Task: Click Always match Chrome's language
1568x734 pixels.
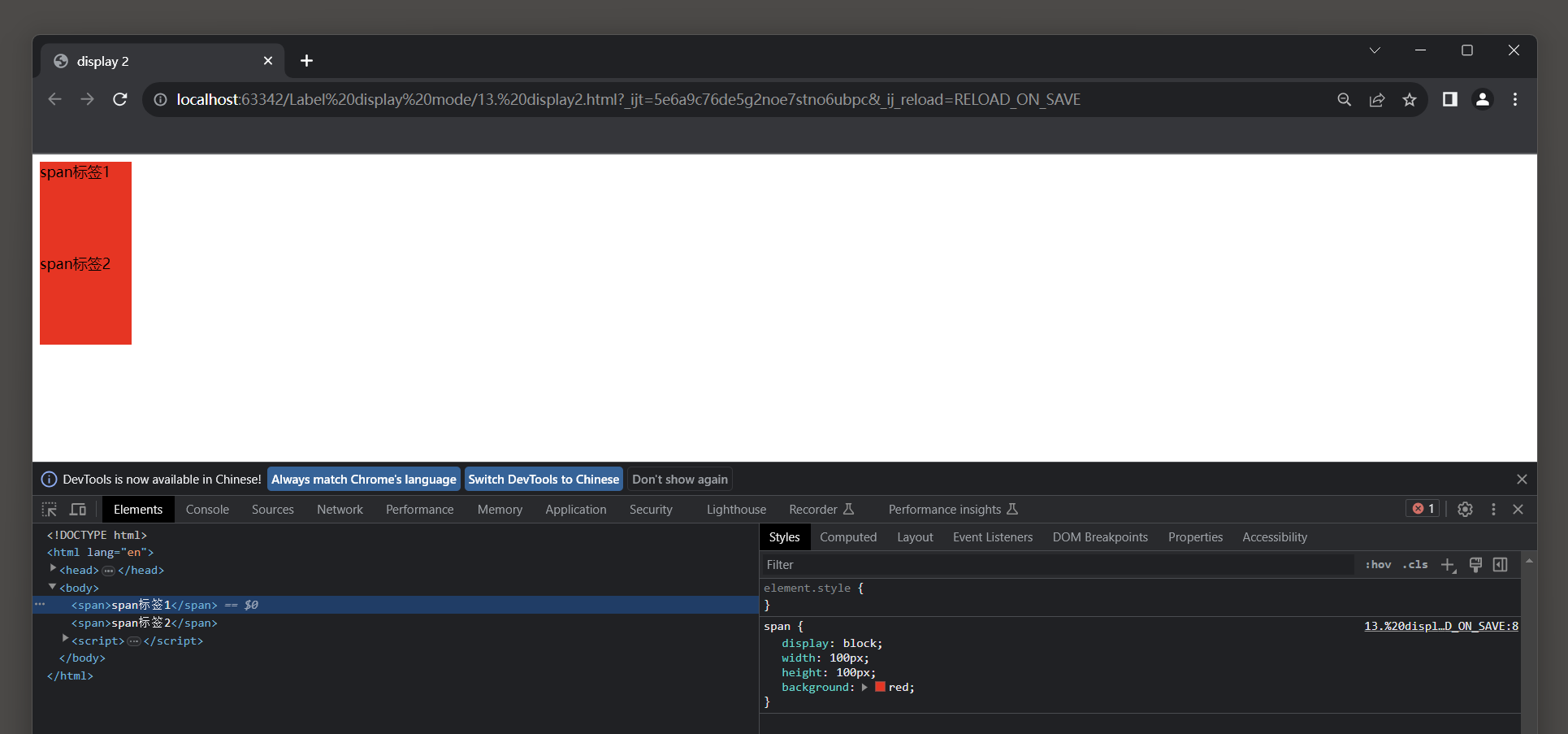Action: point(364,480)
